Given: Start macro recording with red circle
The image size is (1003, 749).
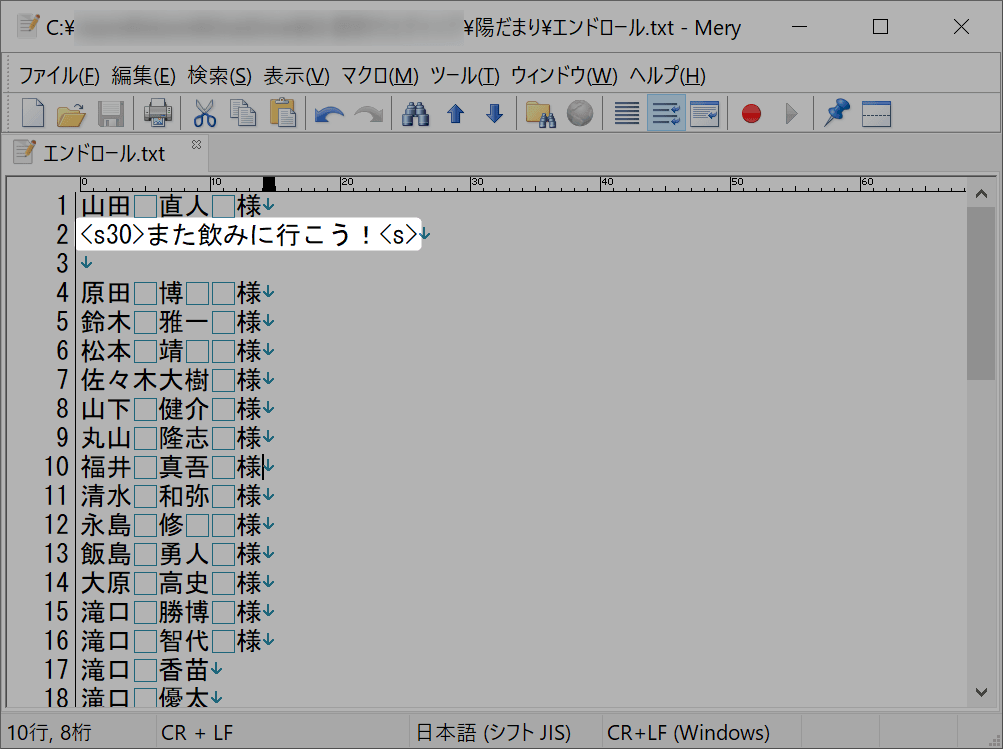Looking at the screenshot, I should [751, 114].
